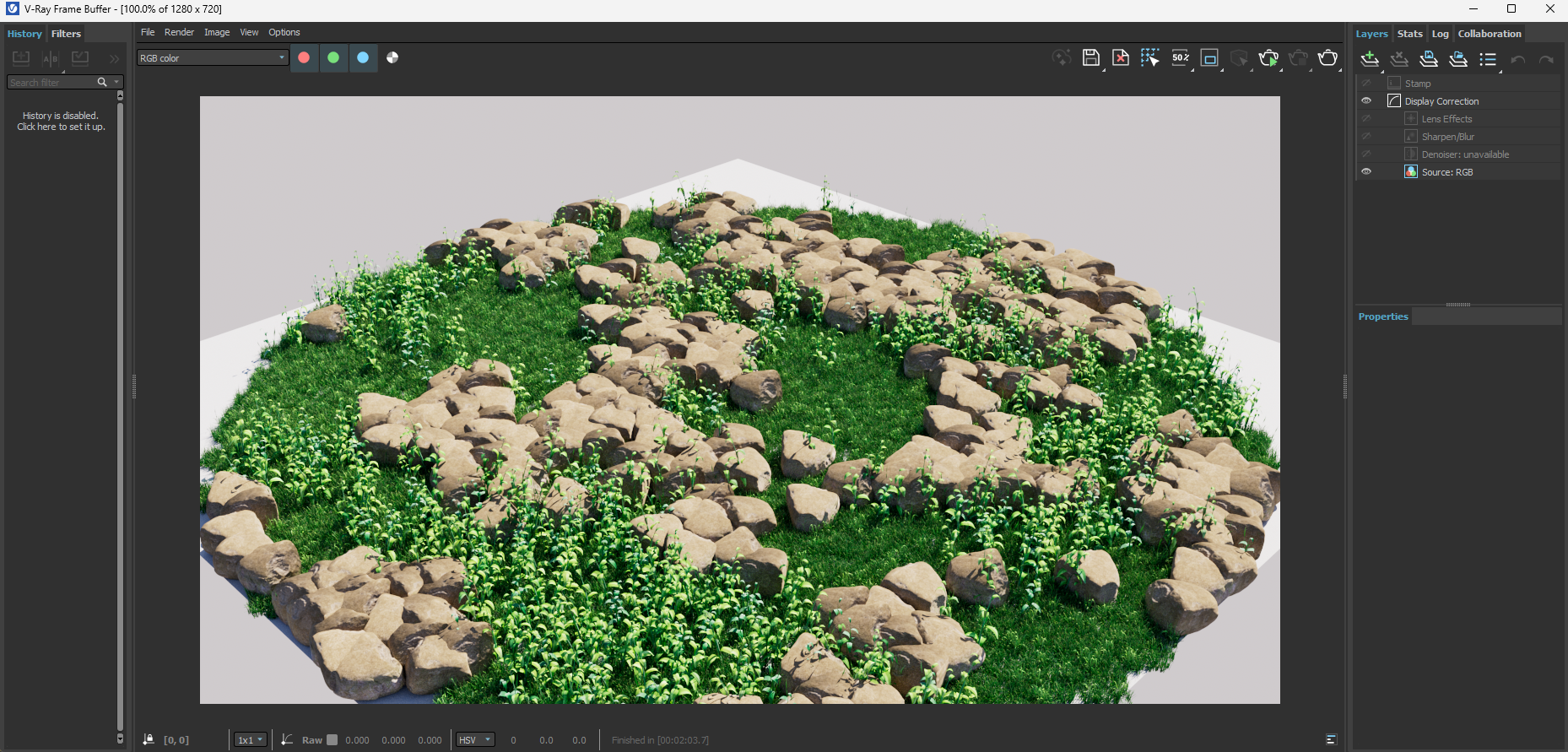This screenshot has height=752, width=1568.
Task: Open the HSV color mode dropdown
Action: tap(475, 739)
